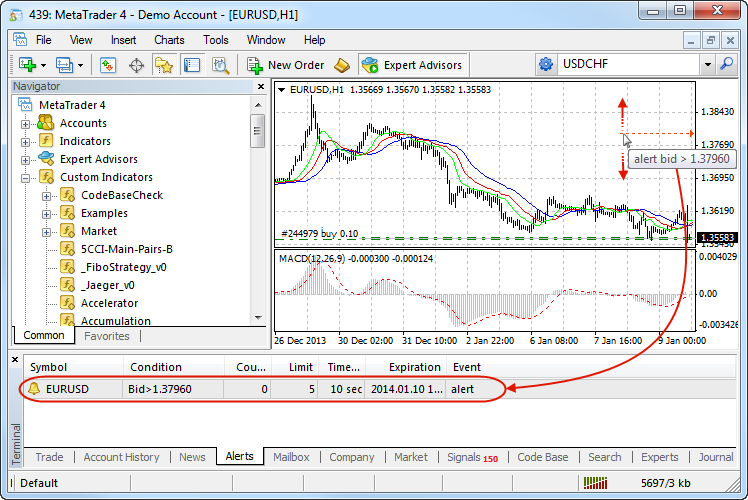The width and height of the screenshot is (748, 500).
Task: Click the New Chart toolbar icon
Action: coord(26,65)
